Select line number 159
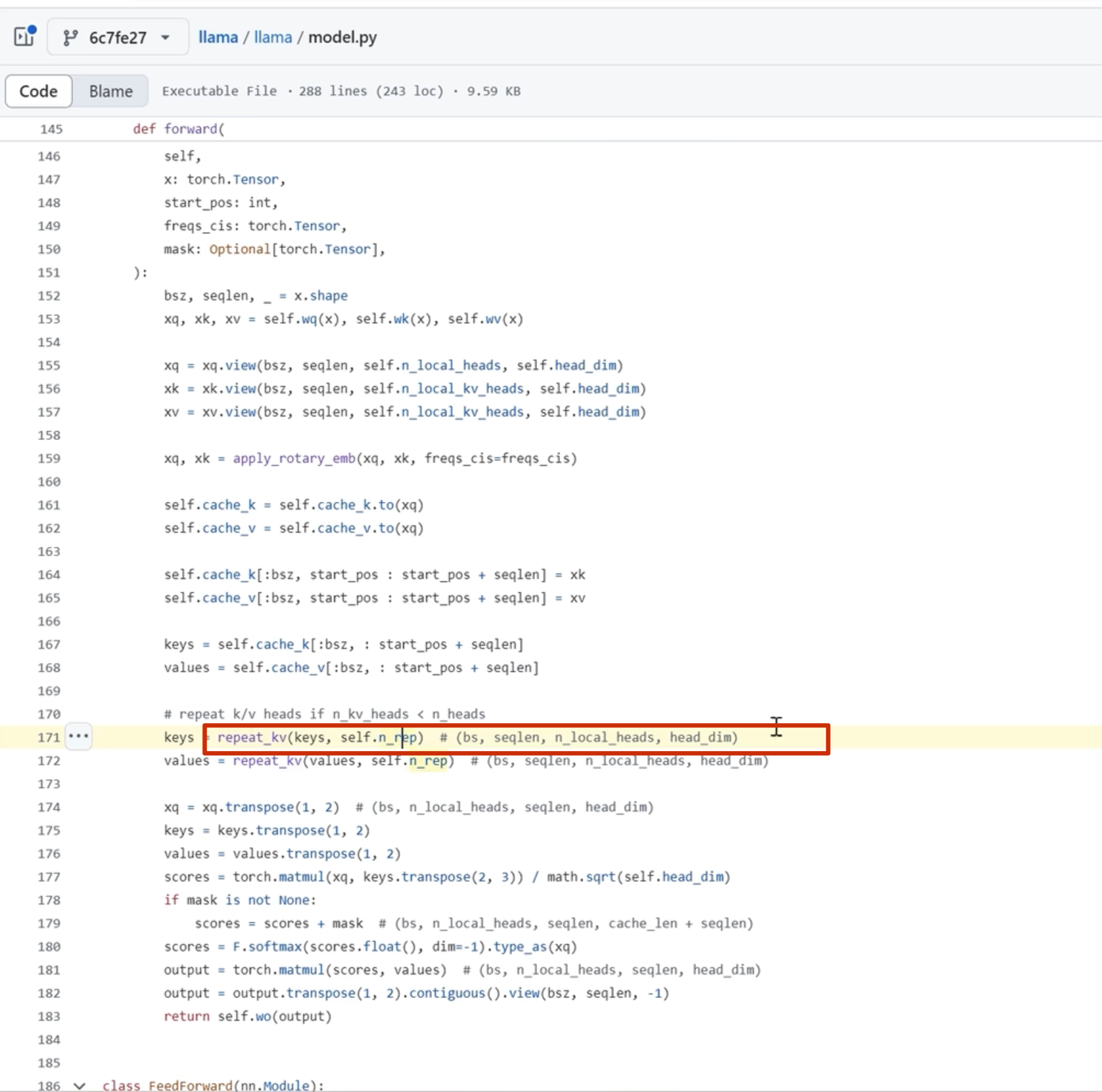Image resolution: width=1102 pixels, height=1092 pixels. pos(48,458)
